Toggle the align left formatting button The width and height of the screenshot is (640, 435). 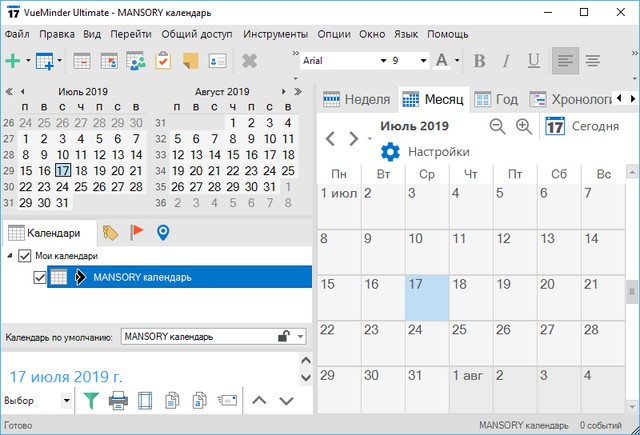[x=566, y=61]
